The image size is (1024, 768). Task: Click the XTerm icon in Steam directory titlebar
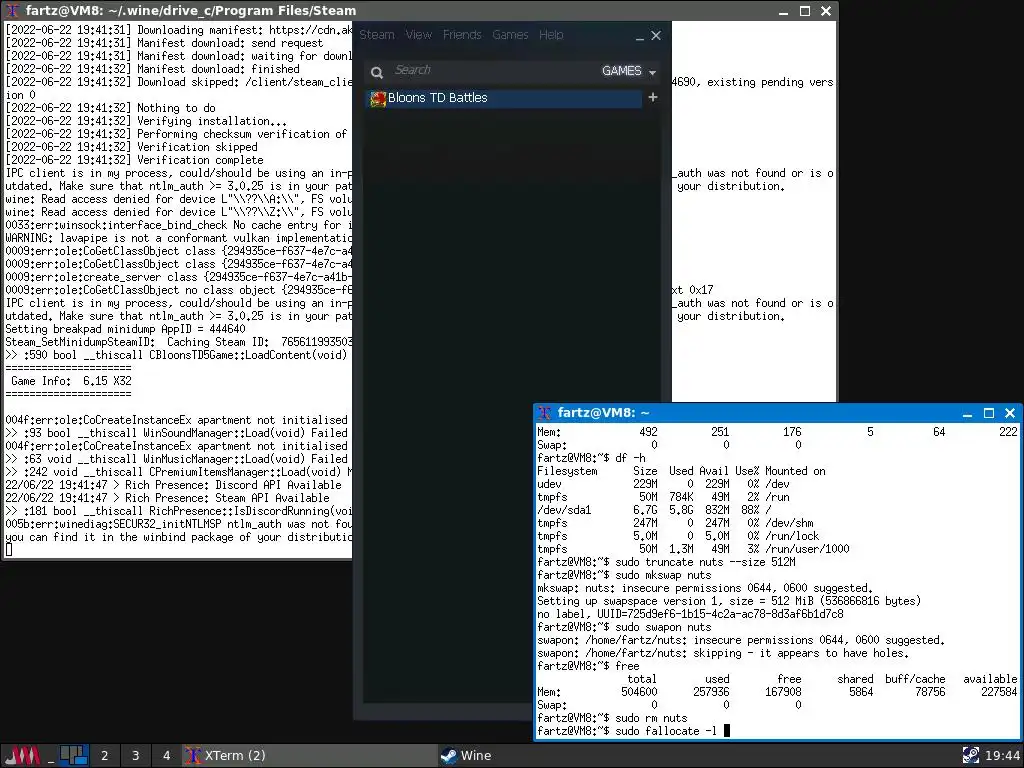point(12,10)
